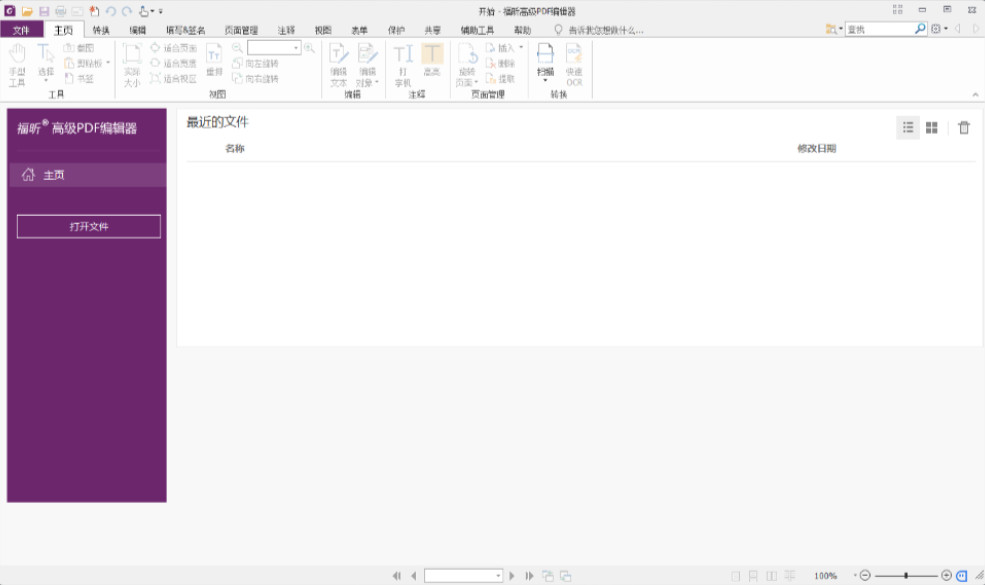Select Edit Text (编辑文本) tool
This screenshot has width=985, height=585.
click(x=339, y=65)
